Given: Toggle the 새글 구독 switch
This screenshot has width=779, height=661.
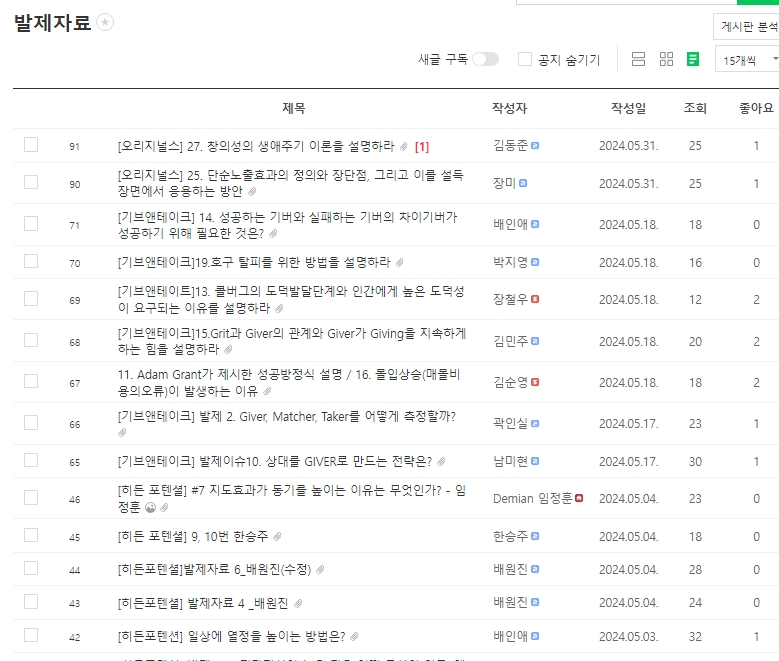Looking at the screenshot, I should 485,59.
